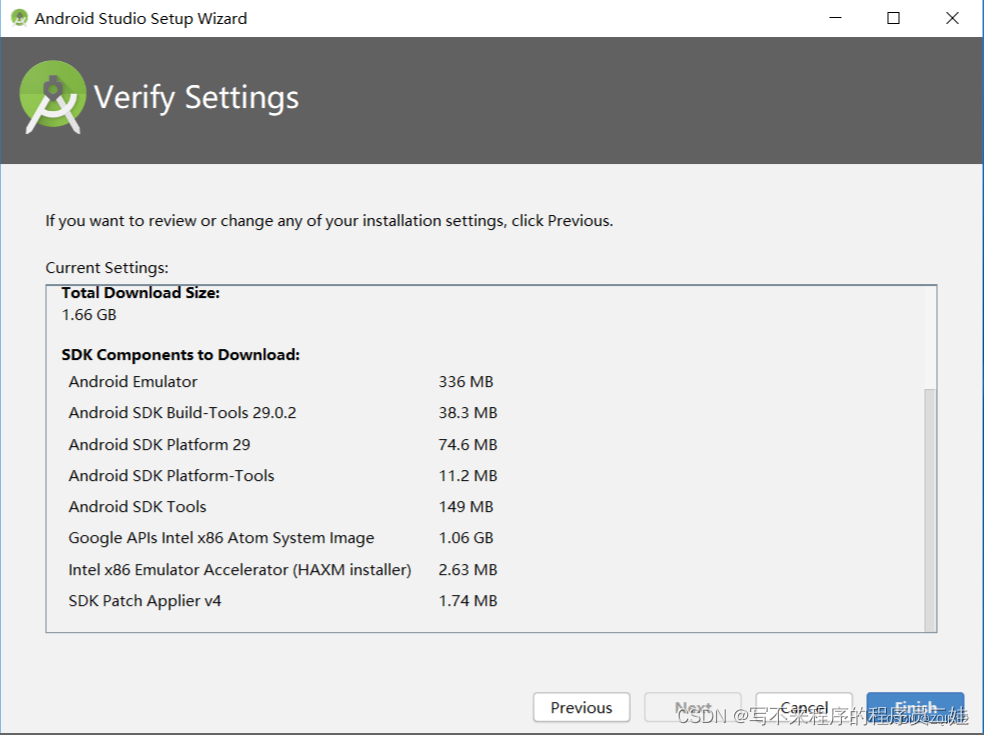Click the 149 MB size value
This screenshot has width=984, height=735.
466,507
